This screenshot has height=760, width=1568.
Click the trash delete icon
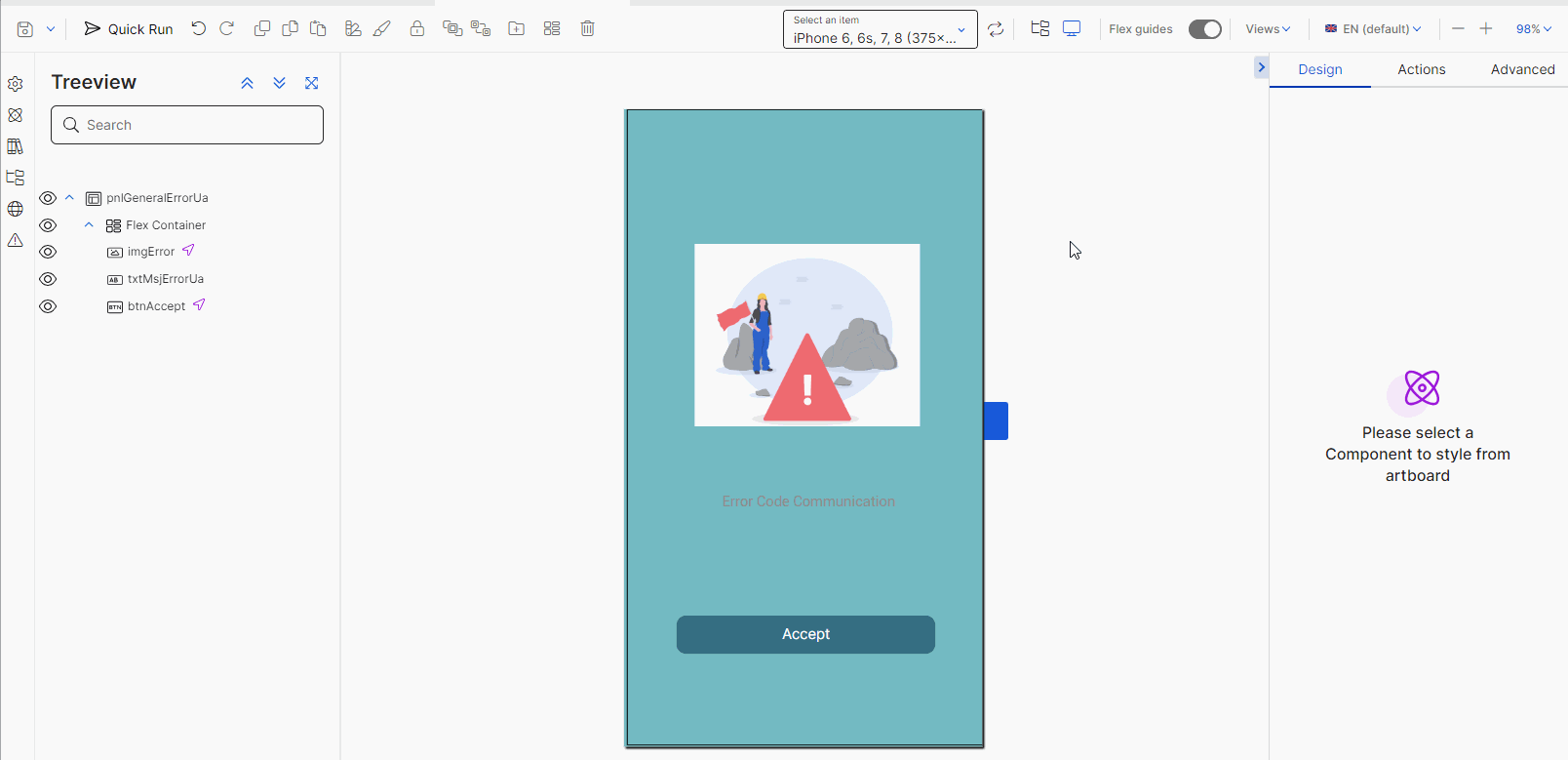pyautogui.click(x=587, y=28)
